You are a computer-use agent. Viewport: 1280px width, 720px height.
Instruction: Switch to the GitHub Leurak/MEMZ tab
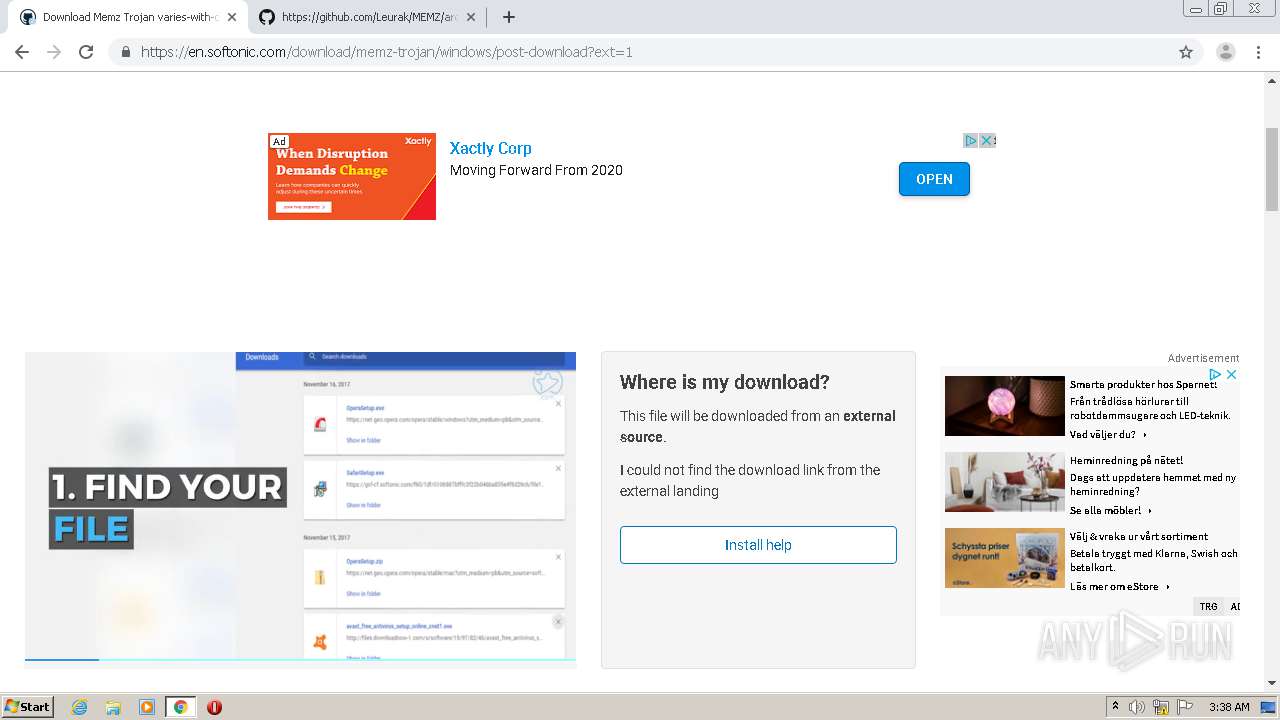click(367, 17)
